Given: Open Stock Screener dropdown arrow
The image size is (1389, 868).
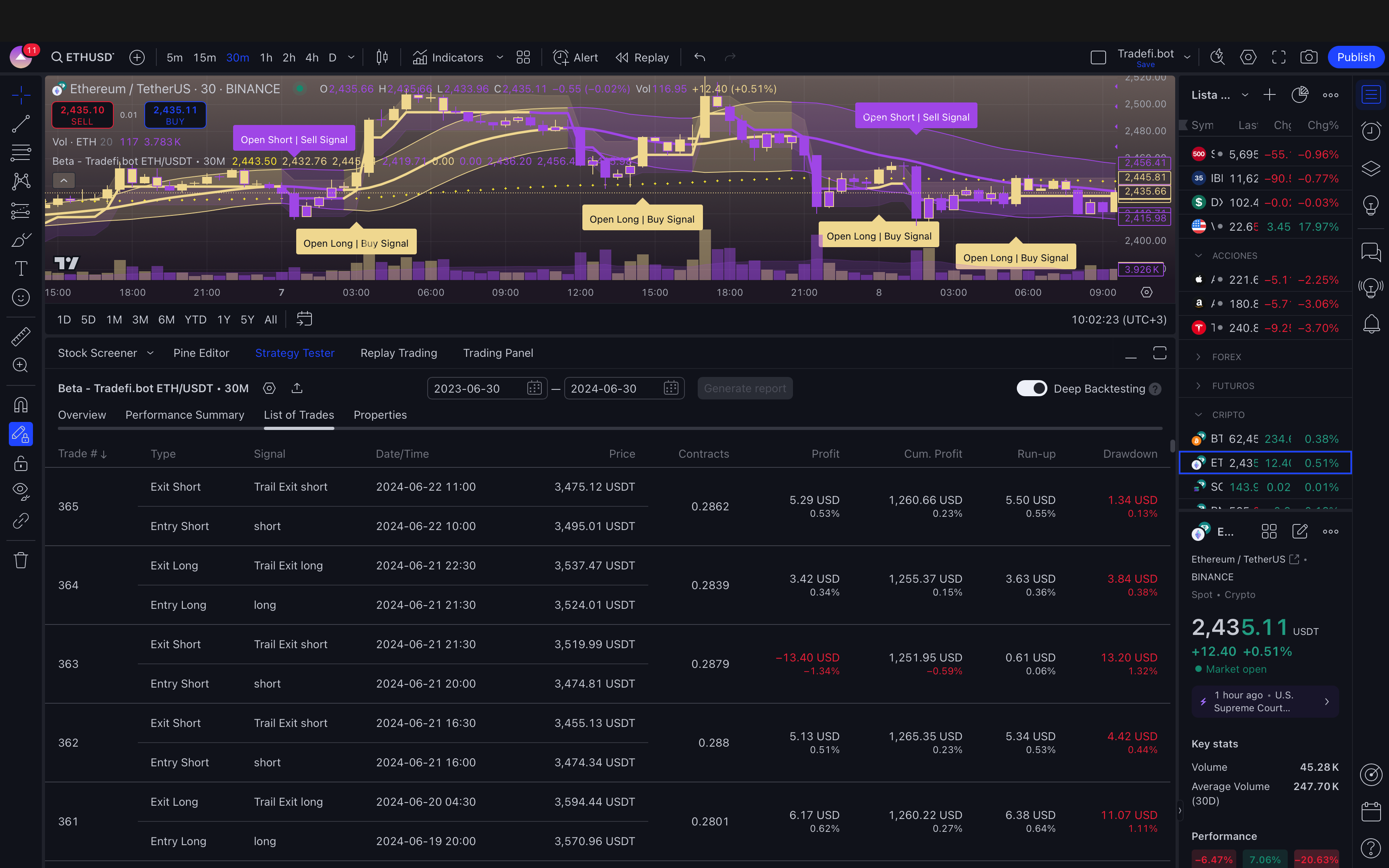Looking at the screenshot, I should click(x=150, y=353).
